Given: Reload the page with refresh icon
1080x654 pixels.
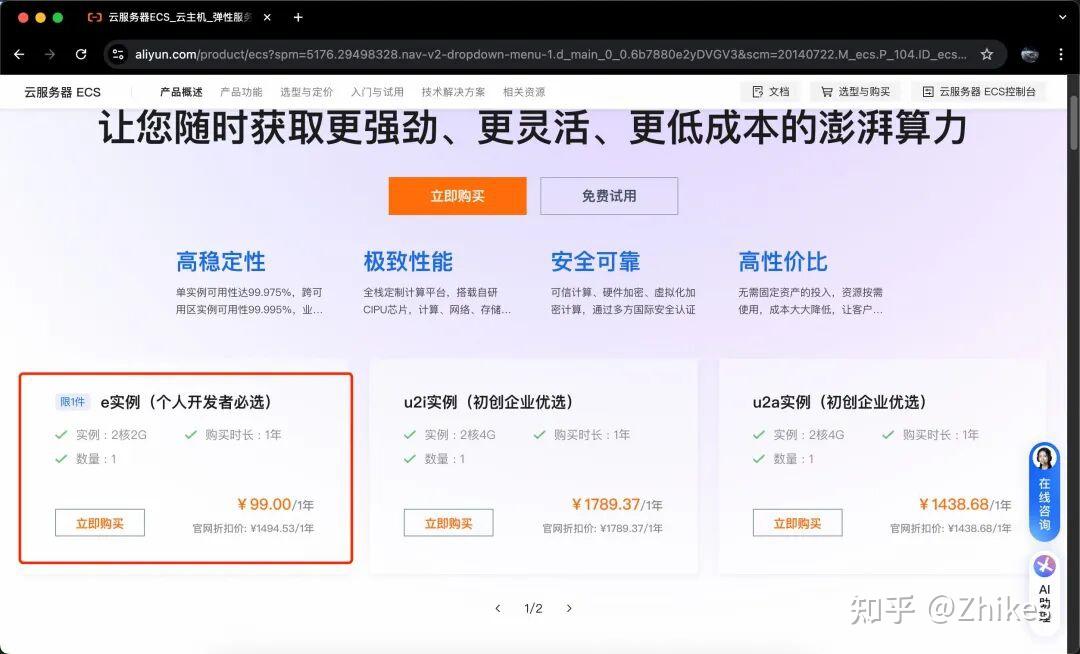Looking at the screenshot, I should [x=81, y=54].
